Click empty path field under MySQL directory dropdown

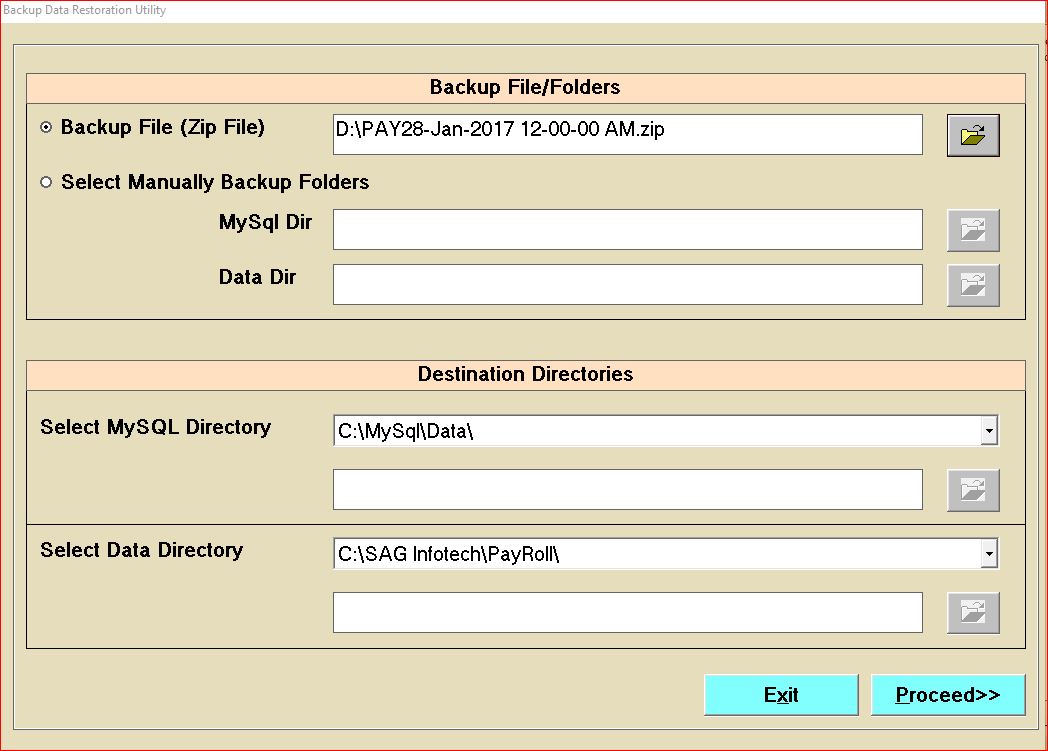click(x=627, y=489)
